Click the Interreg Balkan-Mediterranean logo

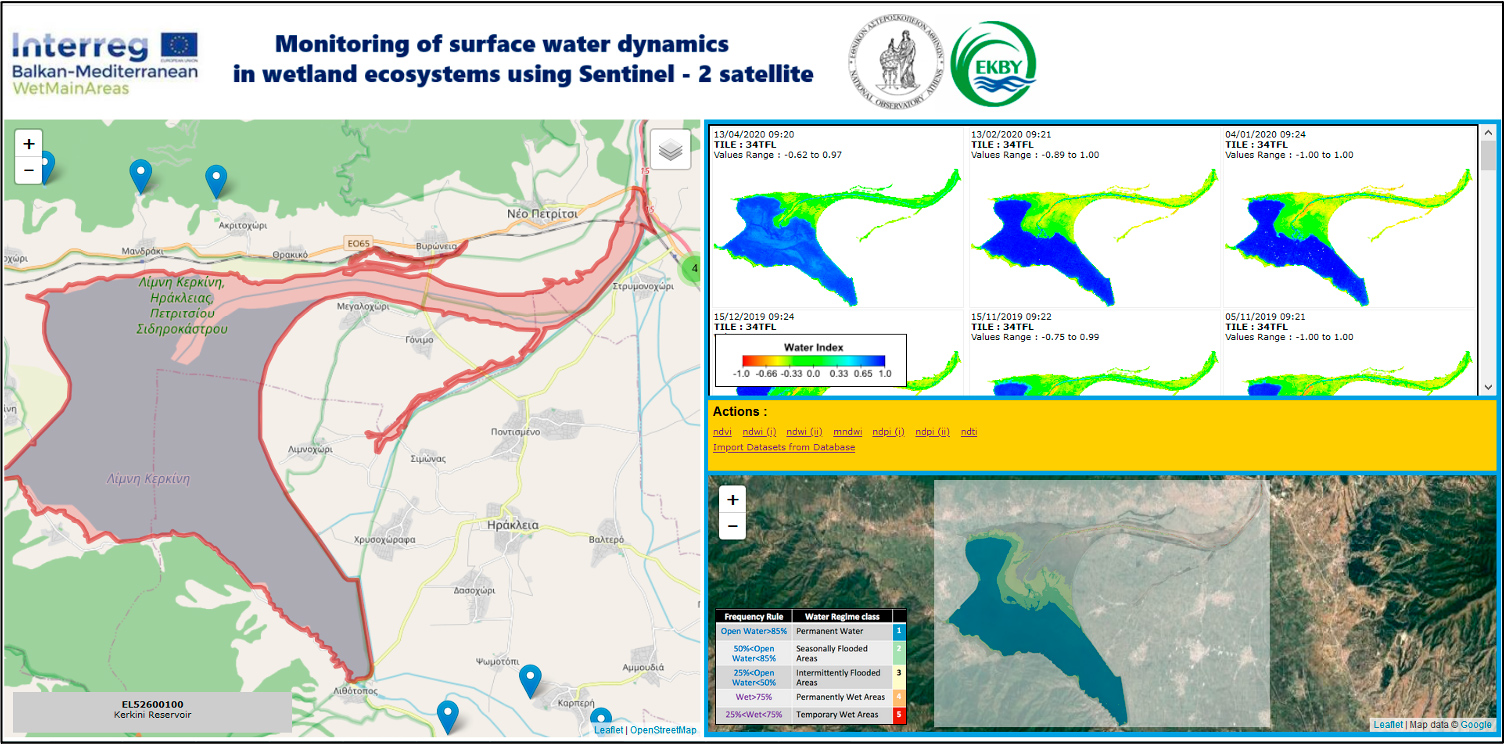(105, 62)
